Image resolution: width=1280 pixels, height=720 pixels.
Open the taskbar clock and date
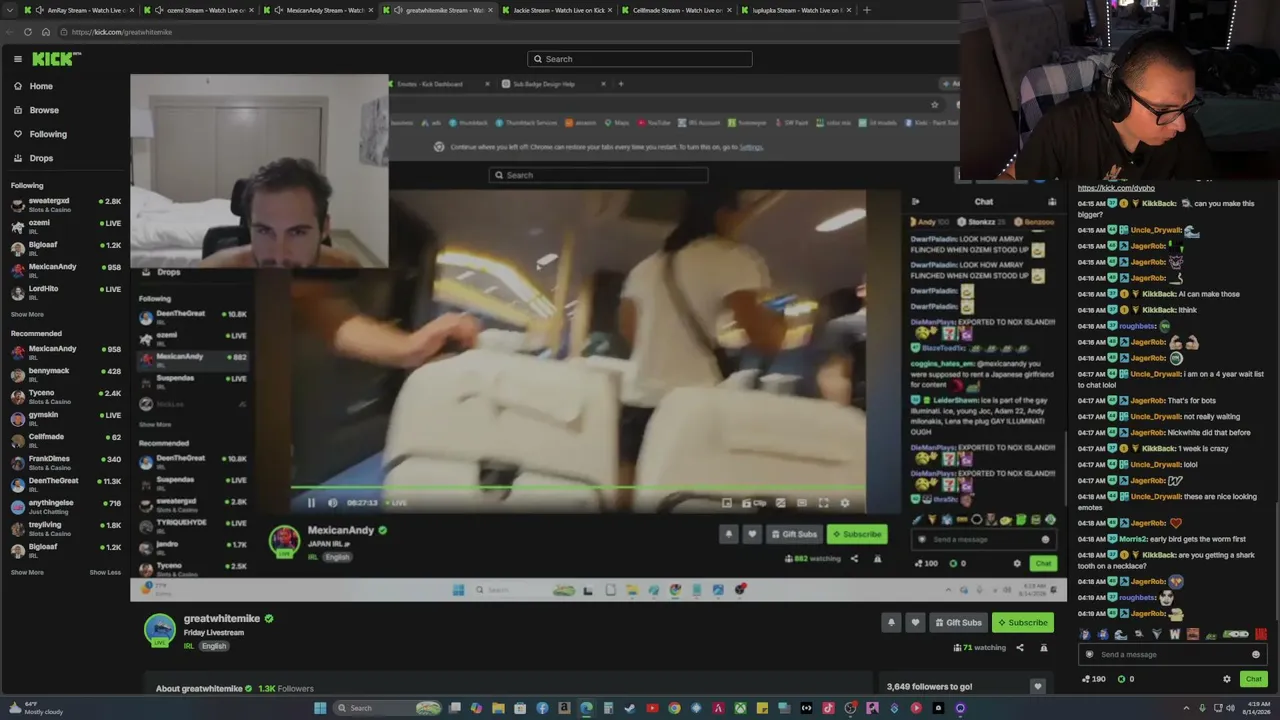[x=1256, y=708]
